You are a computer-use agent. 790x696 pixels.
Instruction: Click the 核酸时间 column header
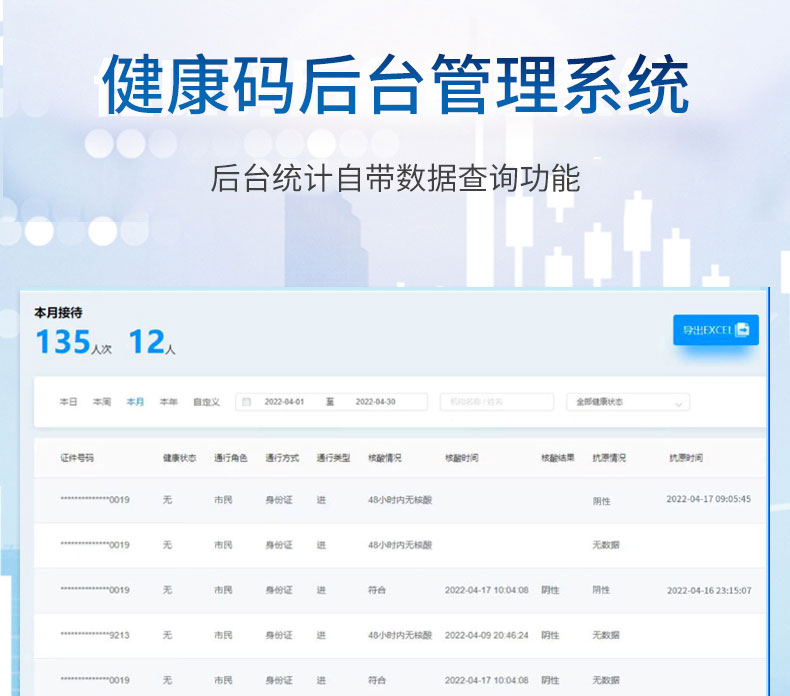pos(461,458)
